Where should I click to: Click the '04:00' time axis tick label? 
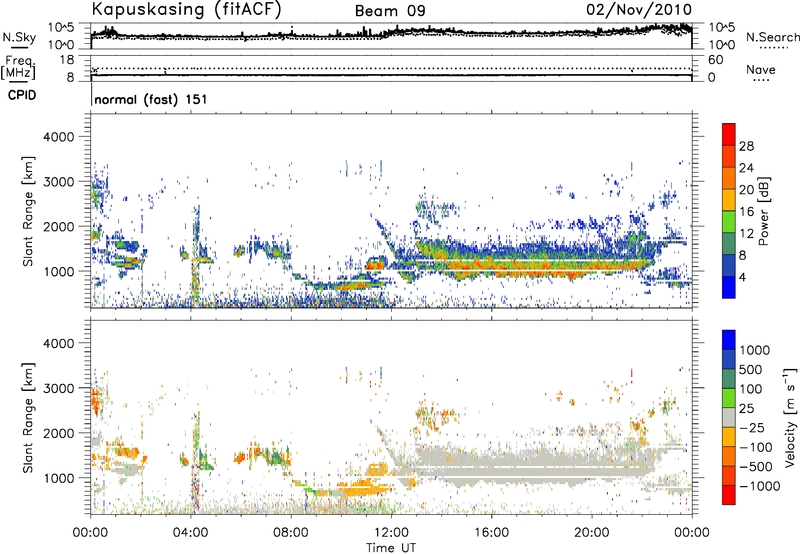tap(190, 533)
